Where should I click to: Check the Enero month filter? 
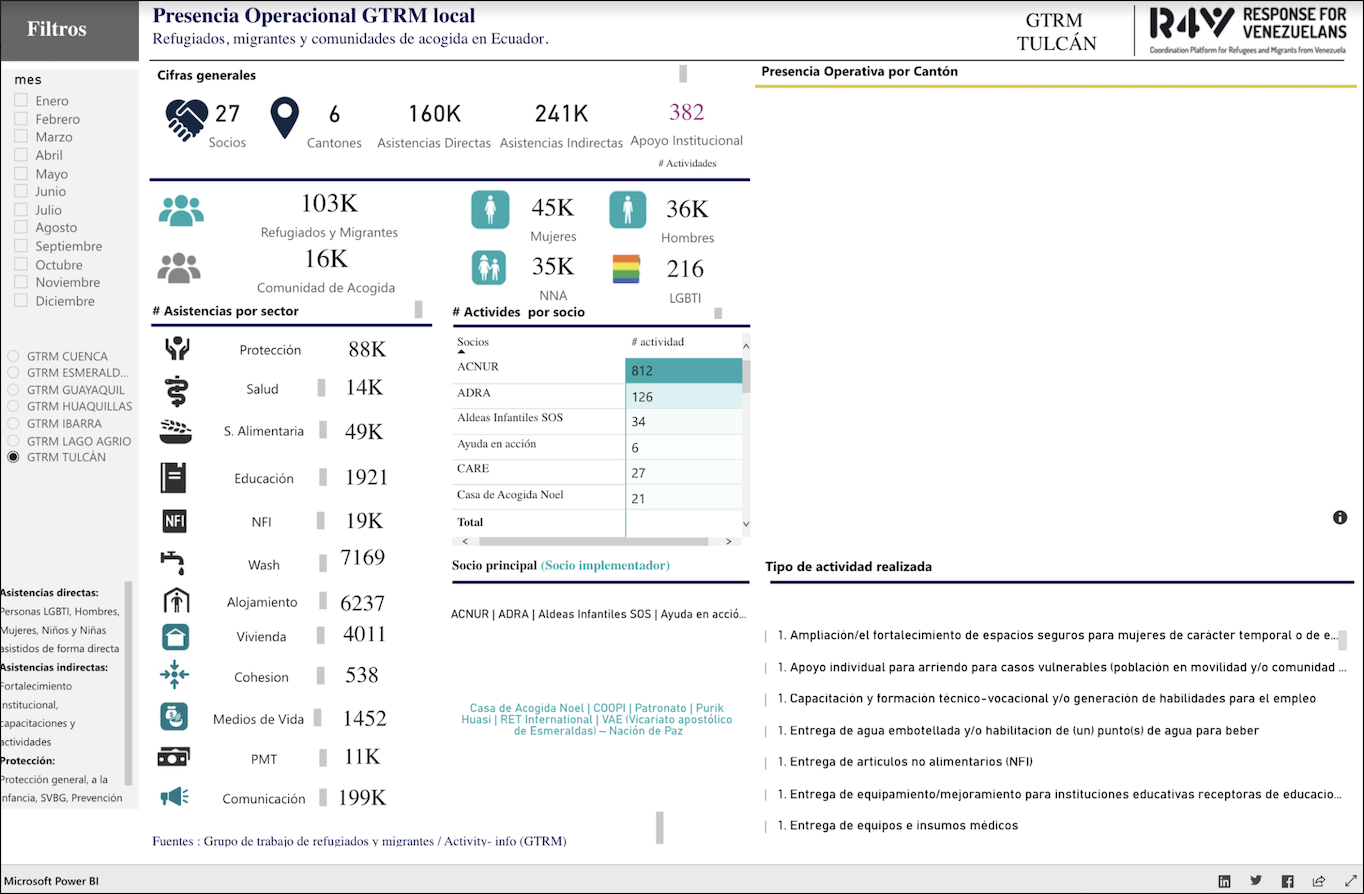pos(21,101)
